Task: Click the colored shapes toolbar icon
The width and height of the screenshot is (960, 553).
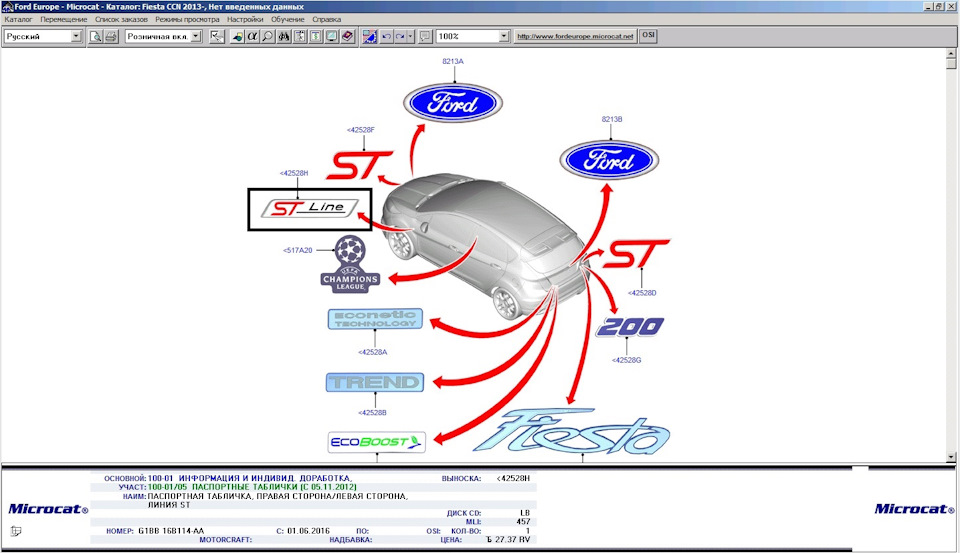Action: (x=237, y=36)
